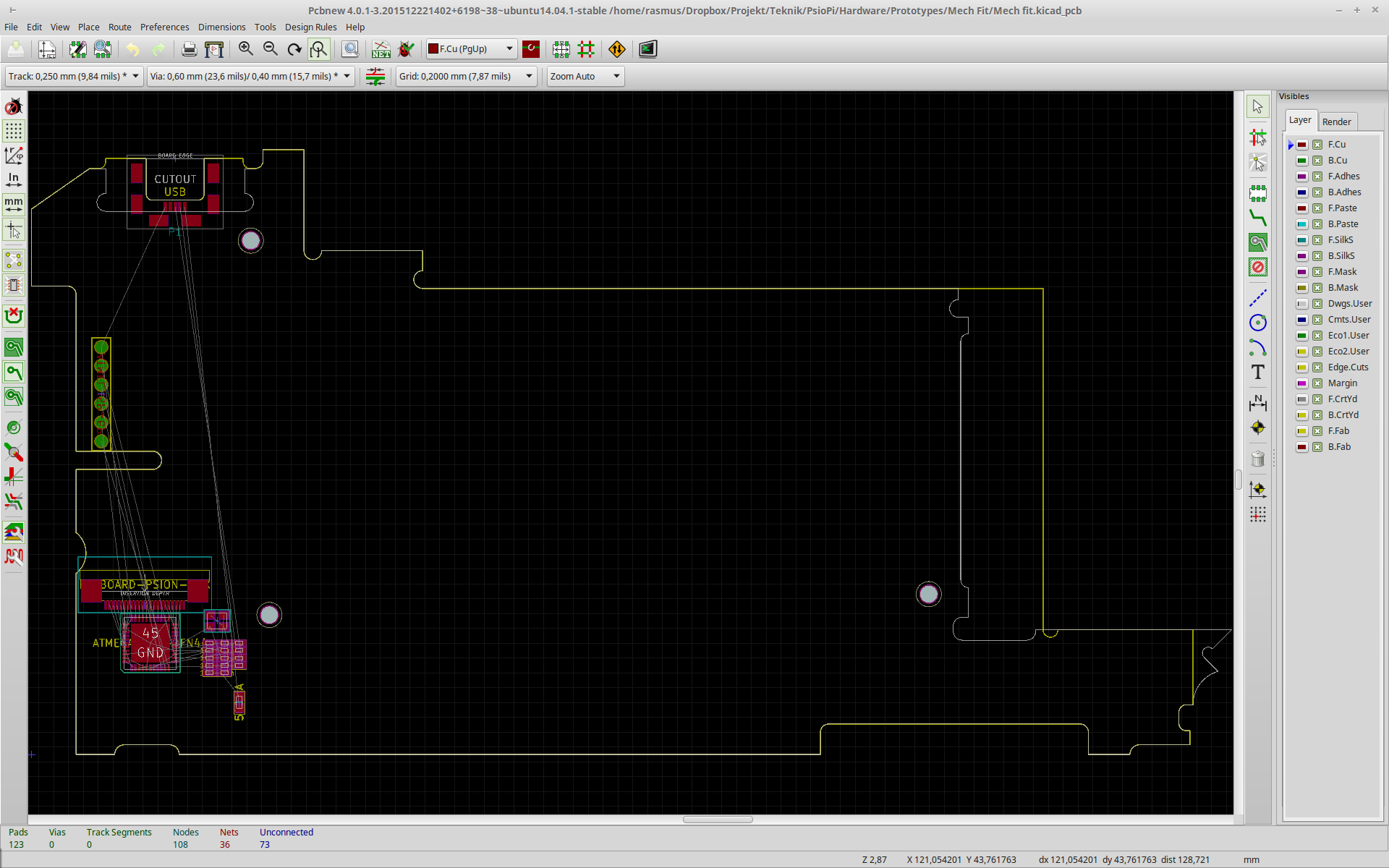Image resolution: width=1389 pixels, height=868 pixels.
Task: Open the Design Rules menu
Action: pyautogui.click(x=311, y=27)
